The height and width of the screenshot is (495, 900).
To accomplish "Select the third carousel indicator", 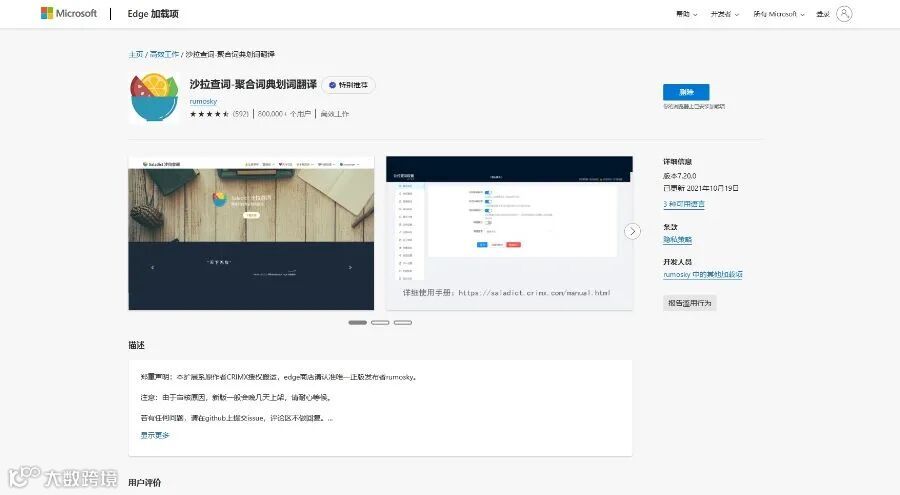I will [x=403, y=323].
